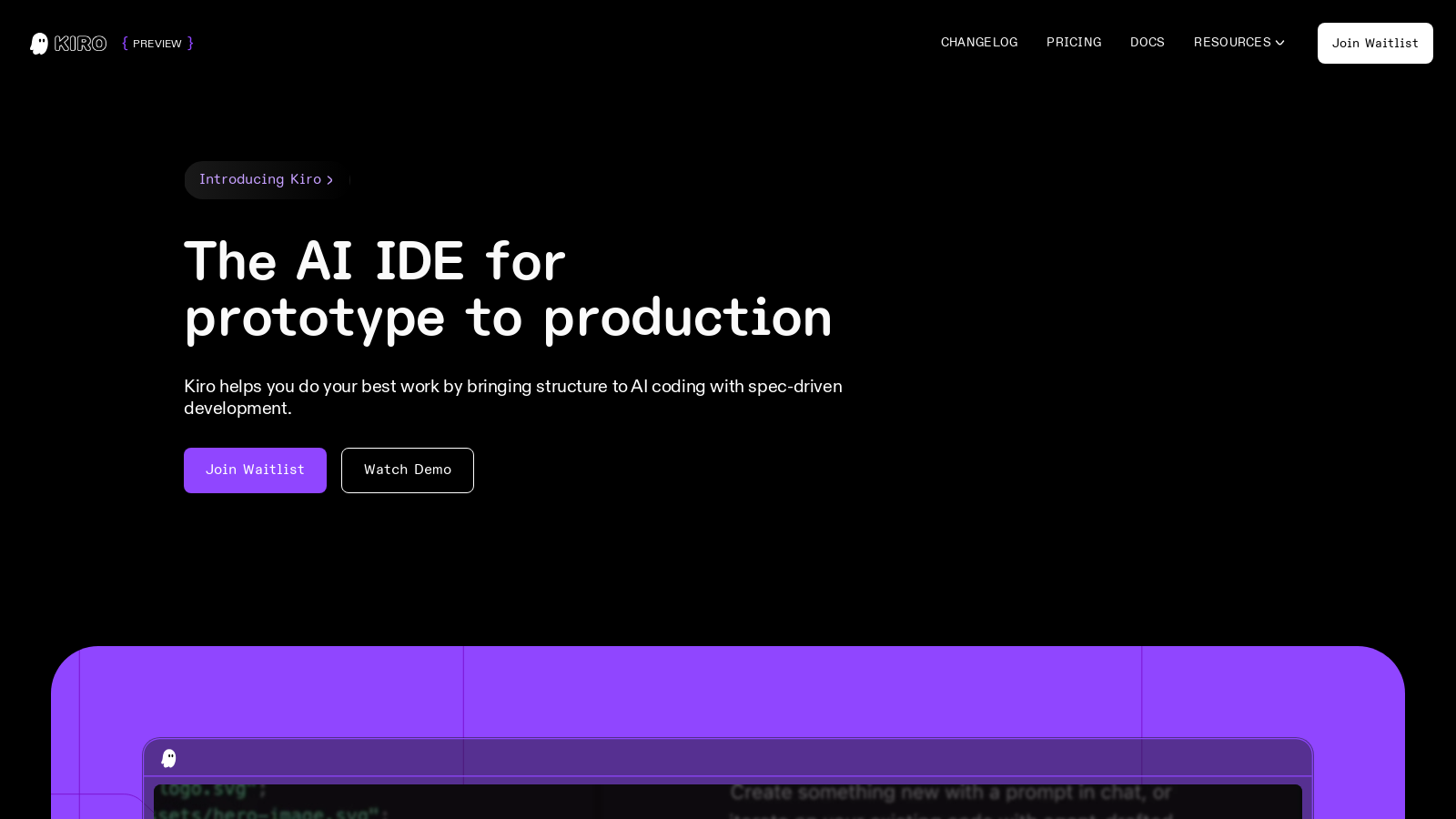Click the arrow icon in Introducing Kiro pill
This screenshot has width=1456, height=819.
coord(330,180)
